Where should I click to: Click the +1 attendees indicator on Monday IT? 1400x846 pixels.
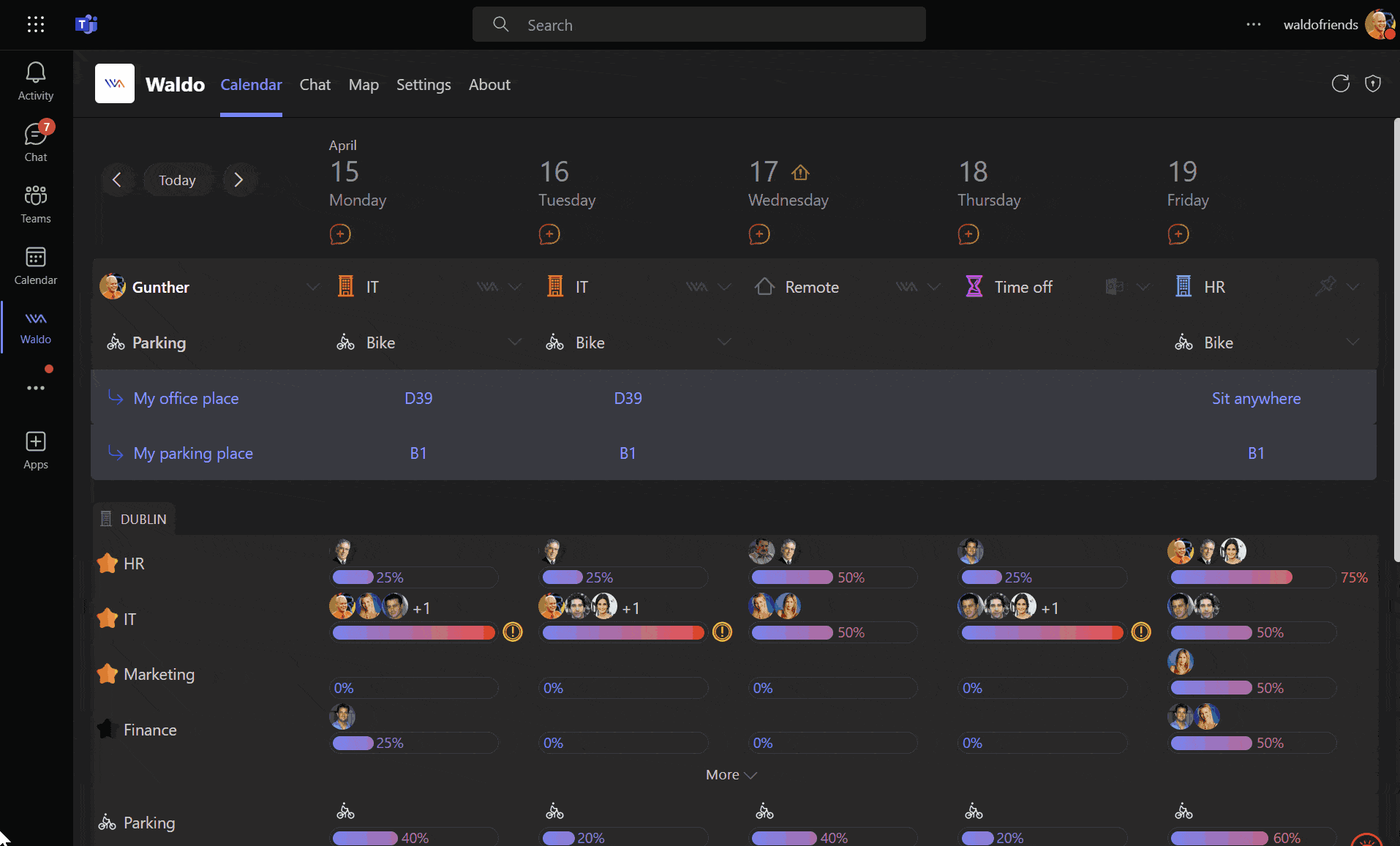coord(421,608)
